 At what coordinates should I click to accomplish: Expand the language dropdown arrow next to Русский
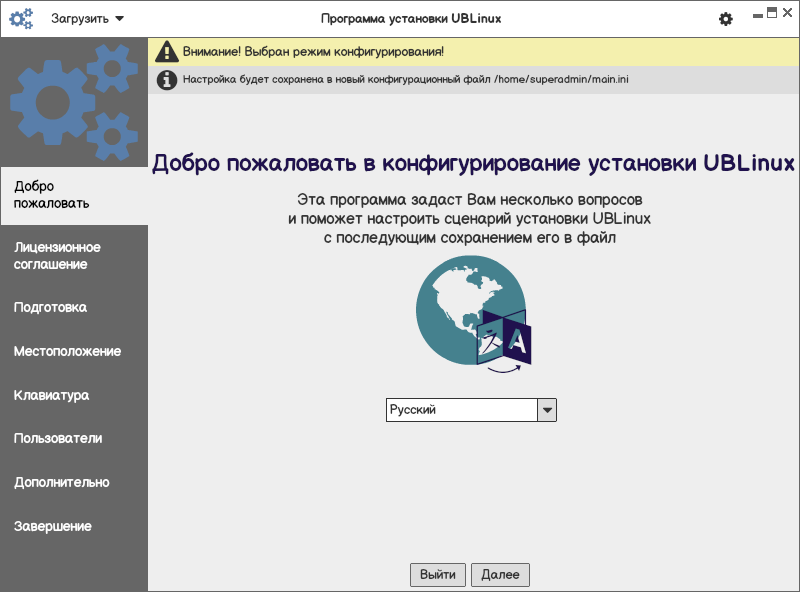(547, 410)
